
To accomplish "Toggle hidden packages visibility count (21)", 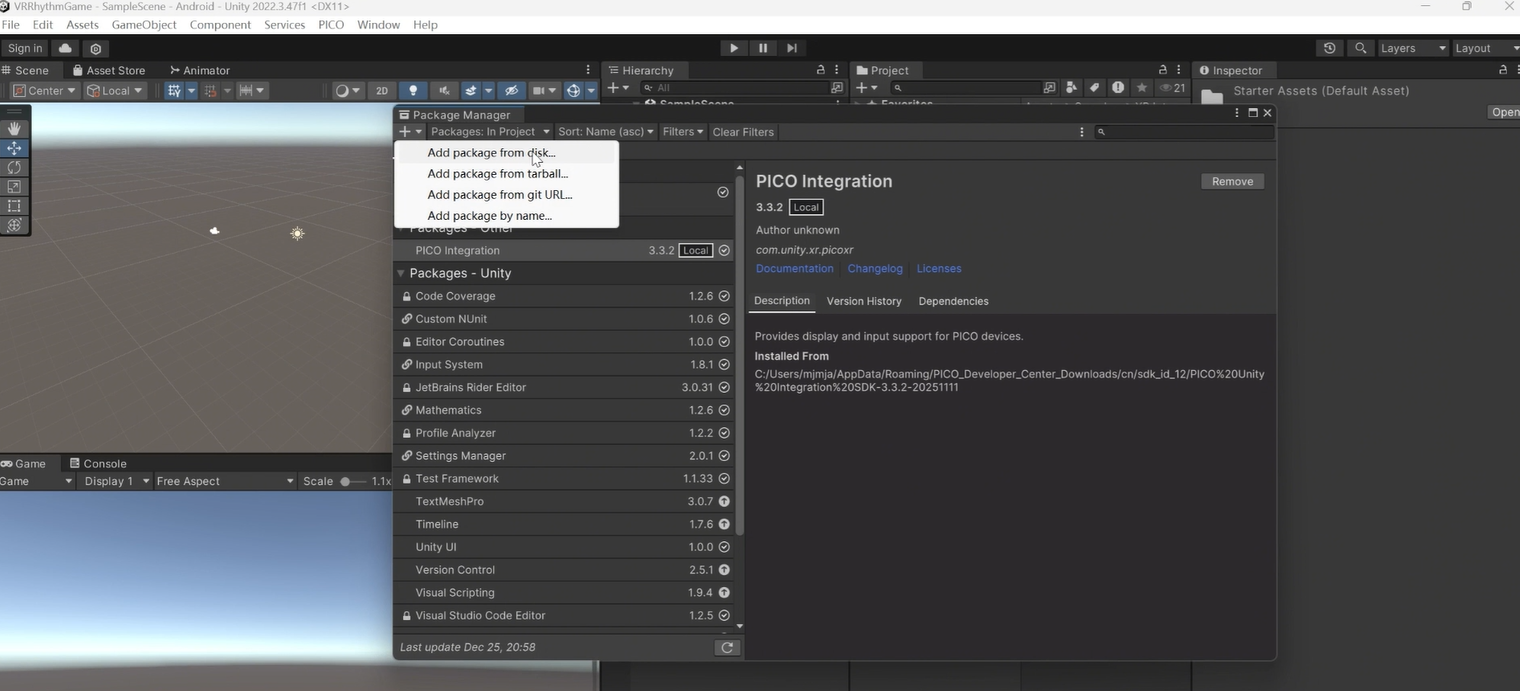I will click(1173, 88).
